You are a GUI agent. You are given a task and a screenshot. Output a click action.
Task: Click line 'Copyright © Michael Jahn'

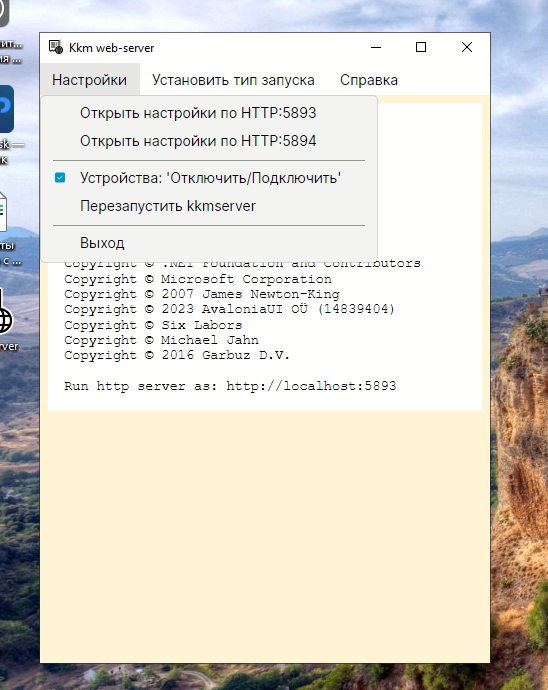click(x=162, y=340)
